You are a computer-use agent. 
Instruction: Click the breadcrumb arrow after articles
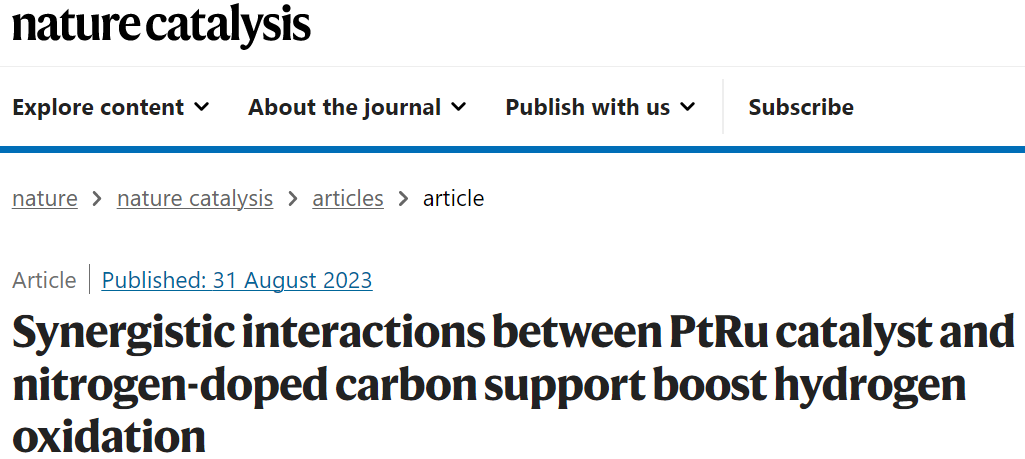(x=403, y=198)
